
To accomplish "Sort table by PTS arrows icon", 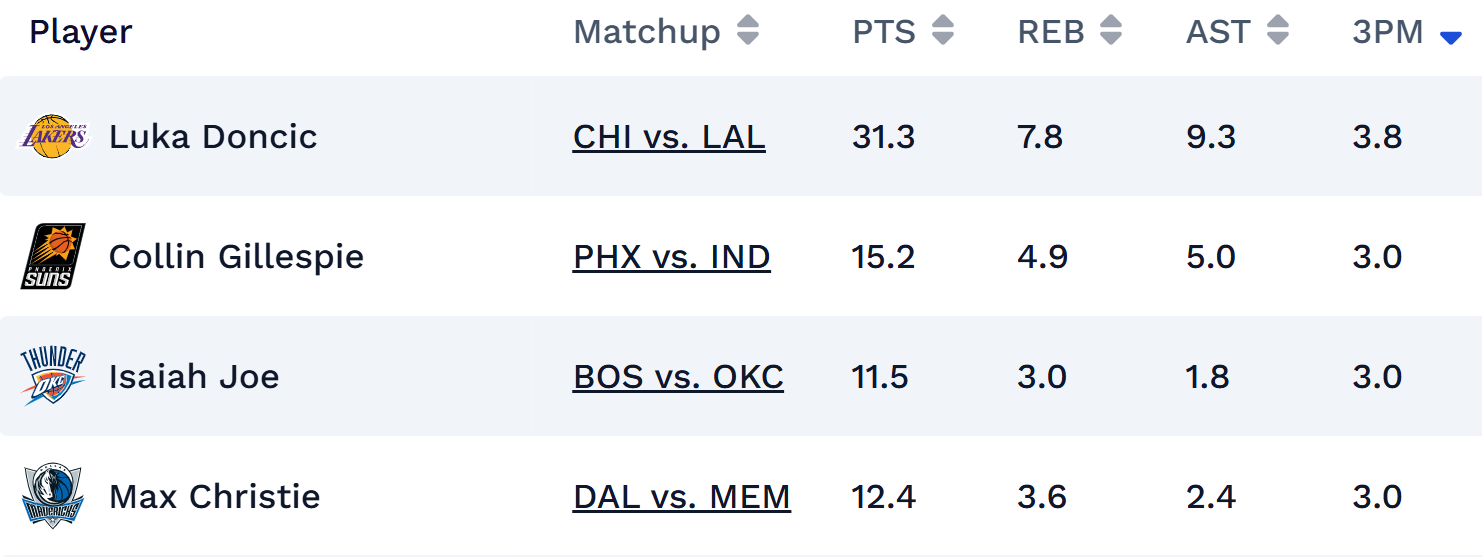I will (x=942, y=32).
